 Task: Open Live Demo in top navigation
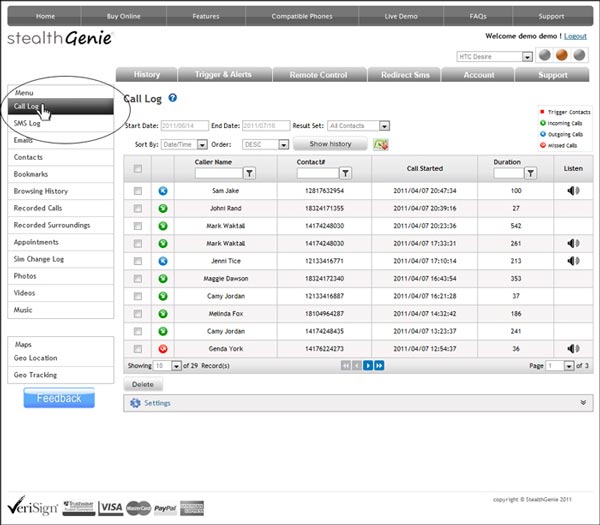point(401,16)
